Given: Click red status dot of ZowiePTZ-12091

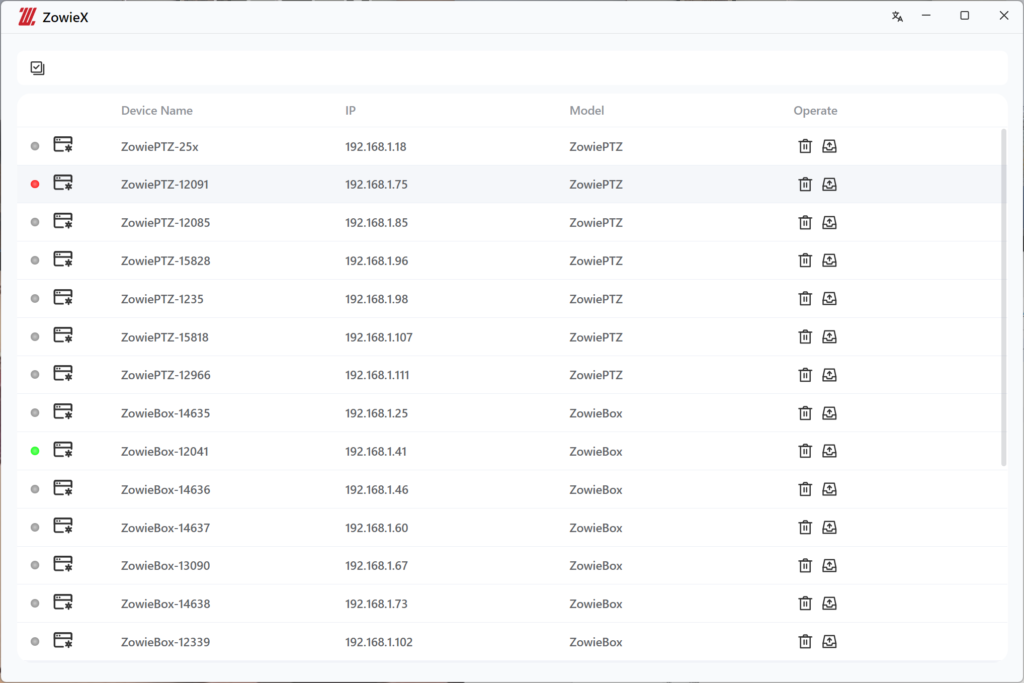Looking at the screenshot, I should [x=35, y=184].
